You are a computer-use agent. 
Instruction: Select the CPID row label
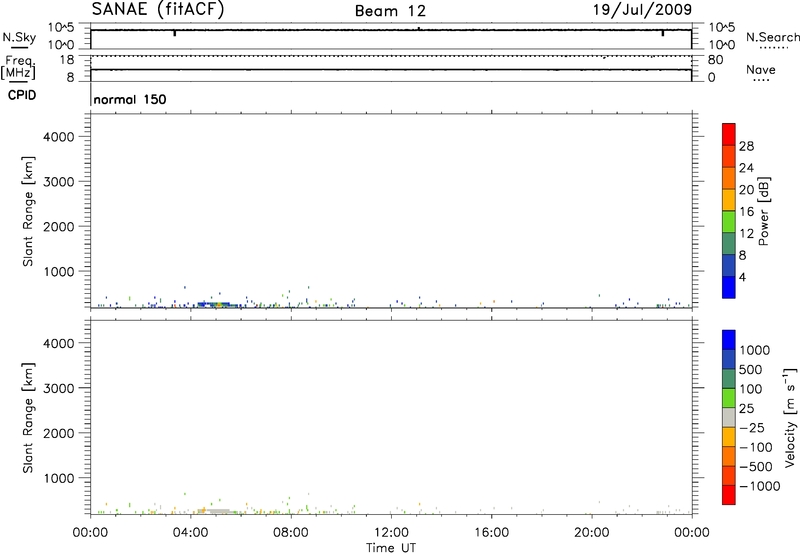[x=22, y=95]
